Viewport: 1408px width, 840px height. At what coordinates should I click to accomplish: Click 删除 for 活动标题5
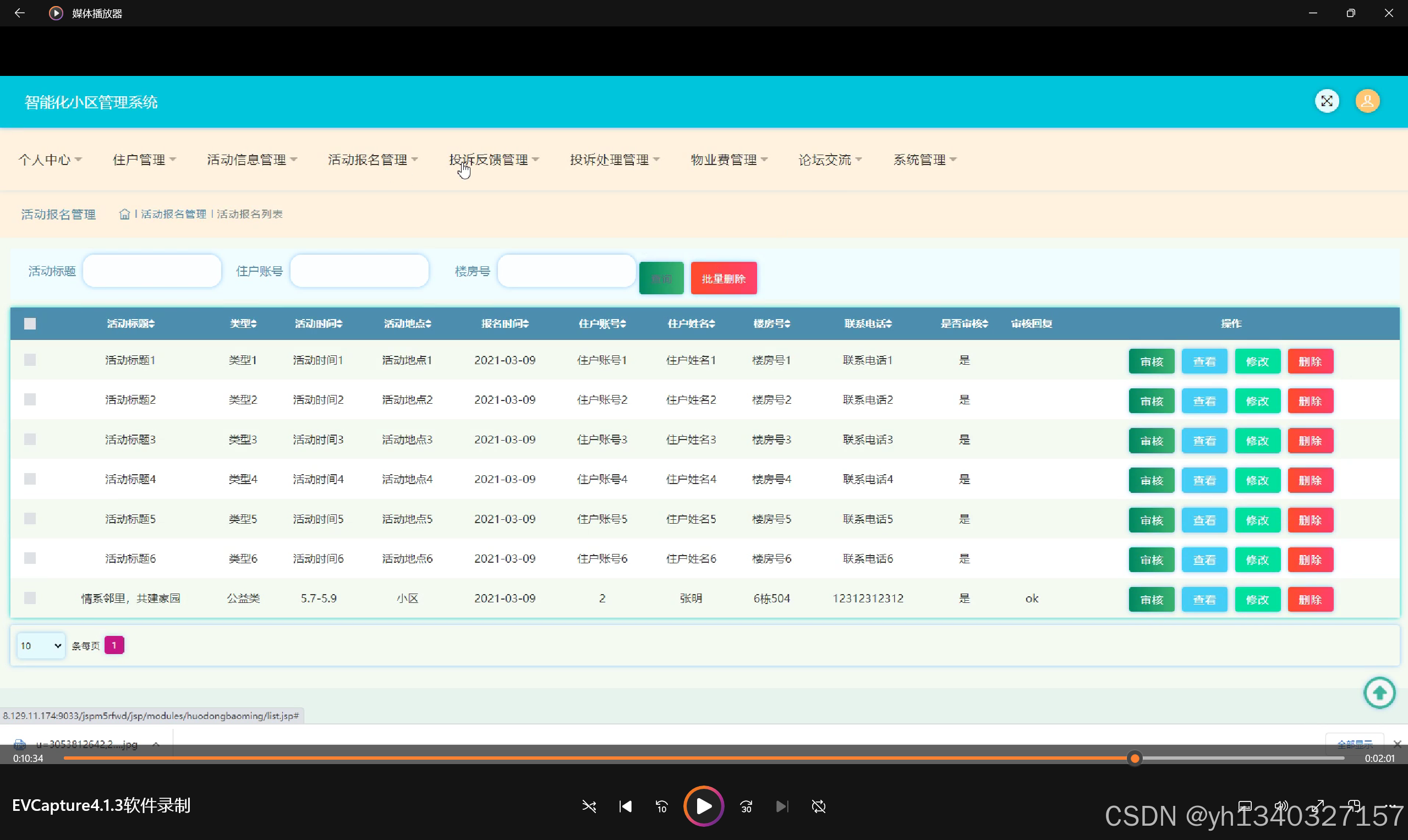[1310, 520]
